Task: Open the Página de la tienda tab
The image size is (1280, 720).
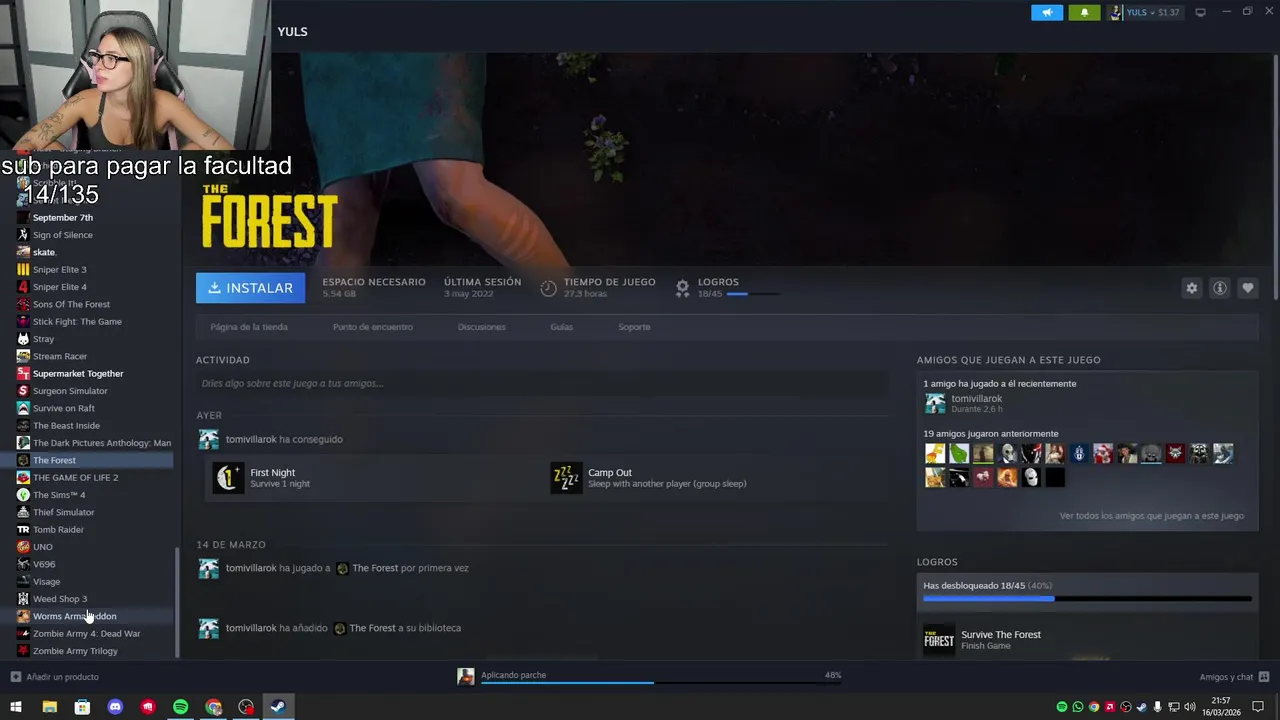Action: point(249,327)
